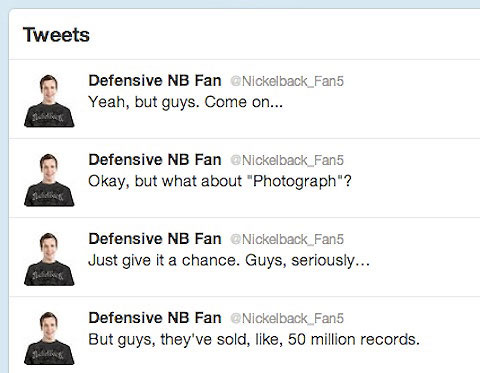The image size is (480, 373).
Task: Click the word "Photograph" in second tweet
Action: [295, 182]
